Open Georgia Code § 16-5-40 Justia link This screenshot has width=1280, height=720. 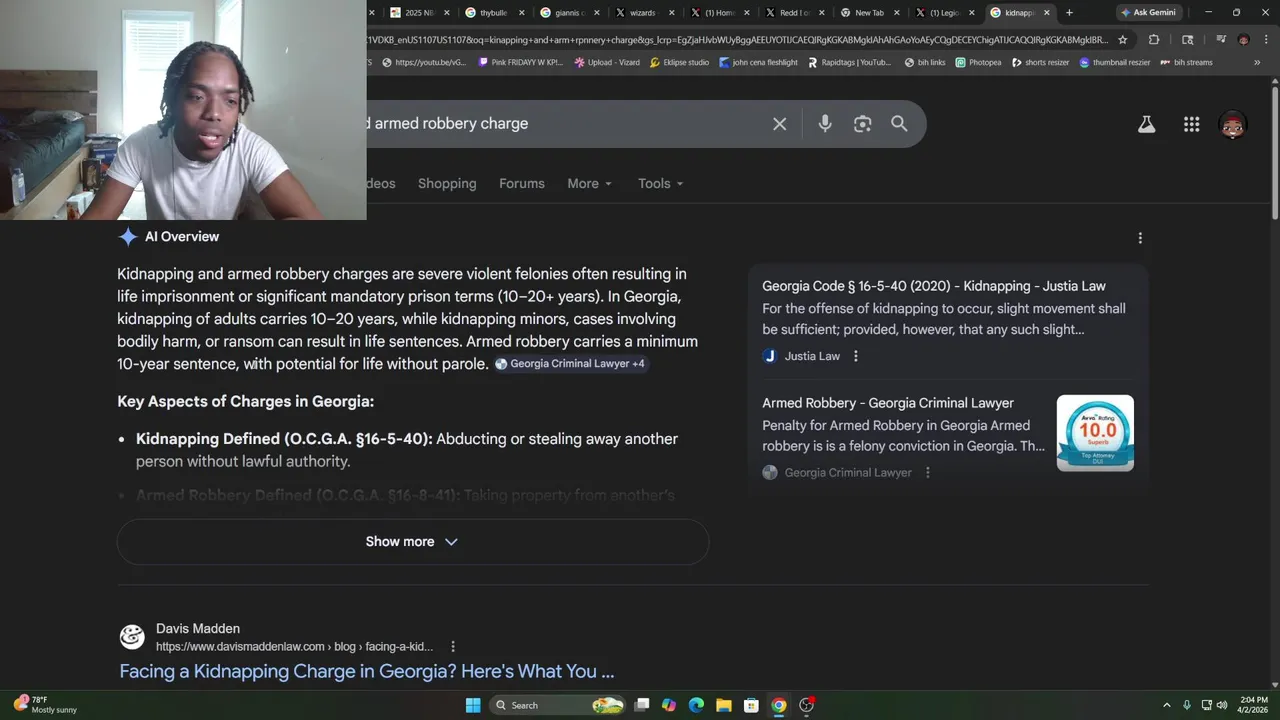tap(934, 286)
